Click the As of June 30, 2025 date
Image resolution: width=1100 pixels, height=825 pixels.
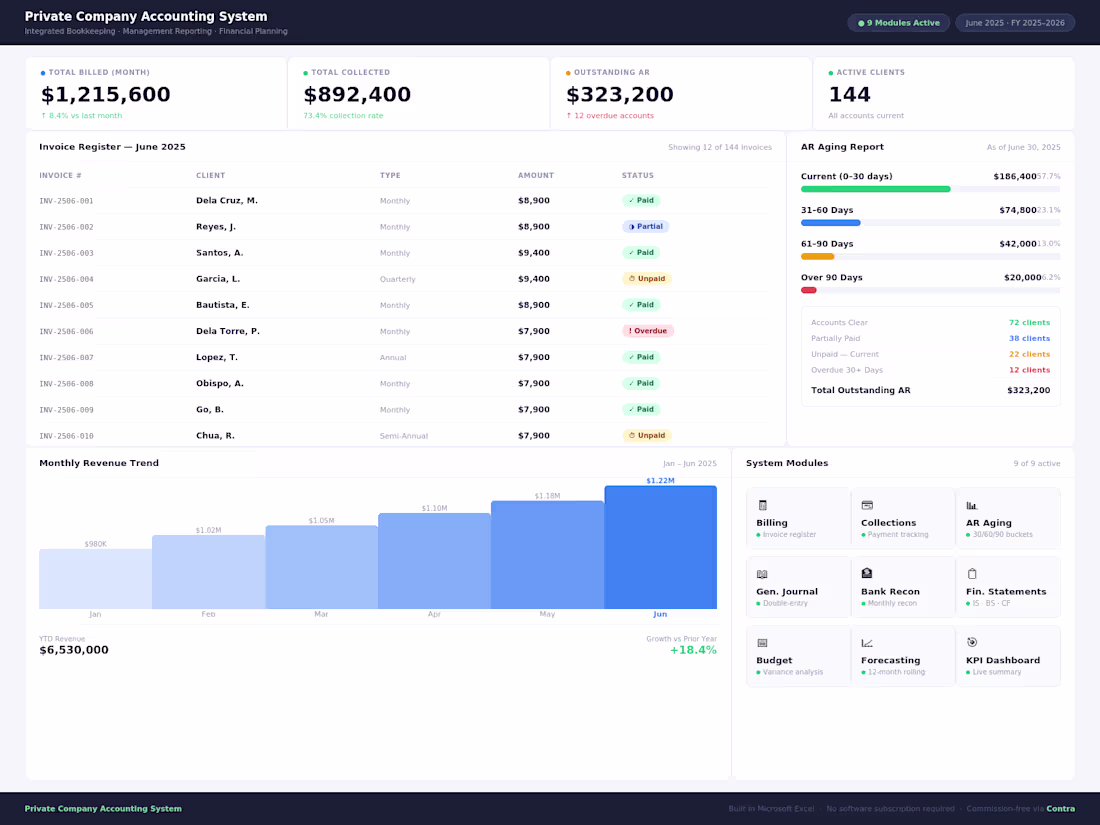pyautogui.click(x=1024, y=147)
